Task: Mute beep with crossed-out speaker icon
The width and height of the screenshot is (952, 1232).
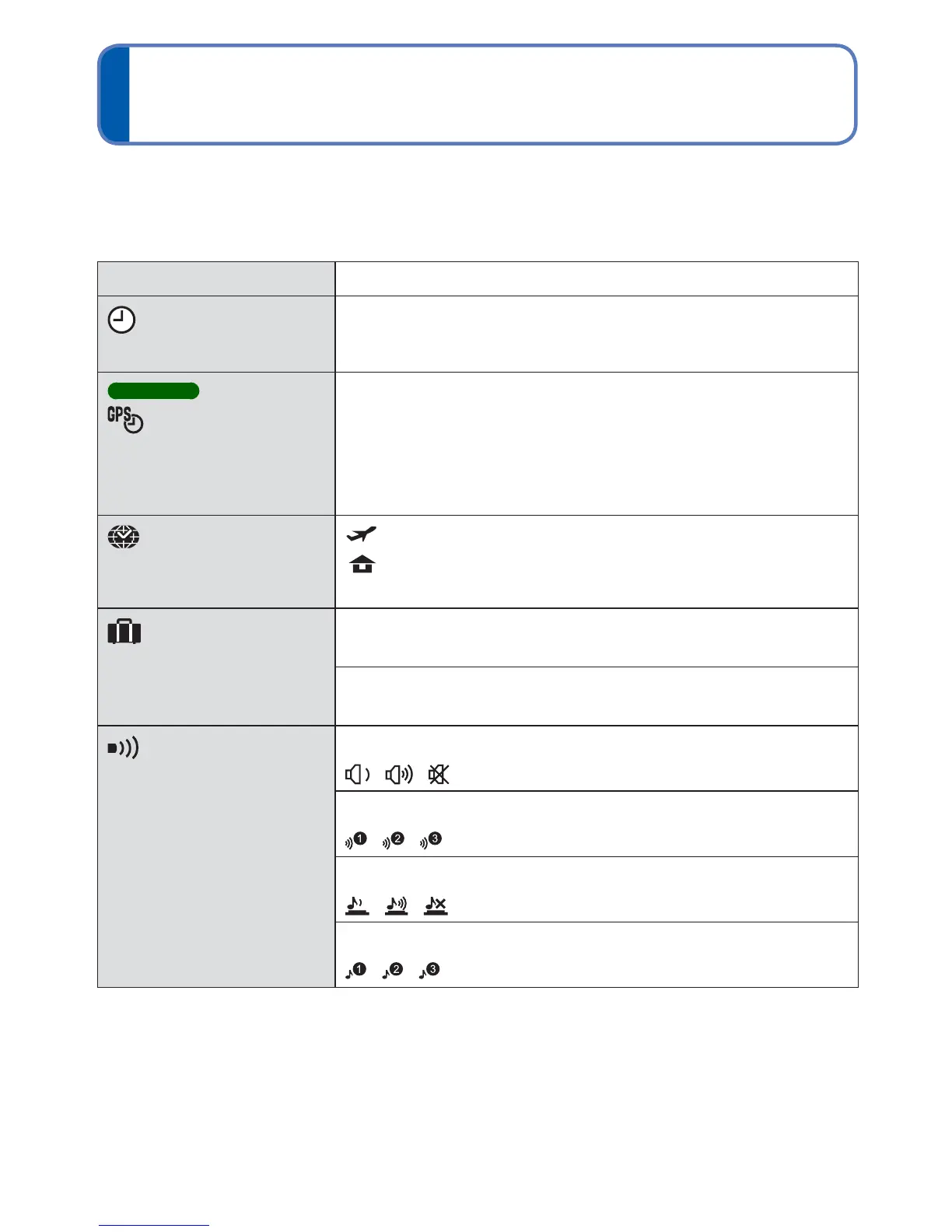Action: click(439, 775)
